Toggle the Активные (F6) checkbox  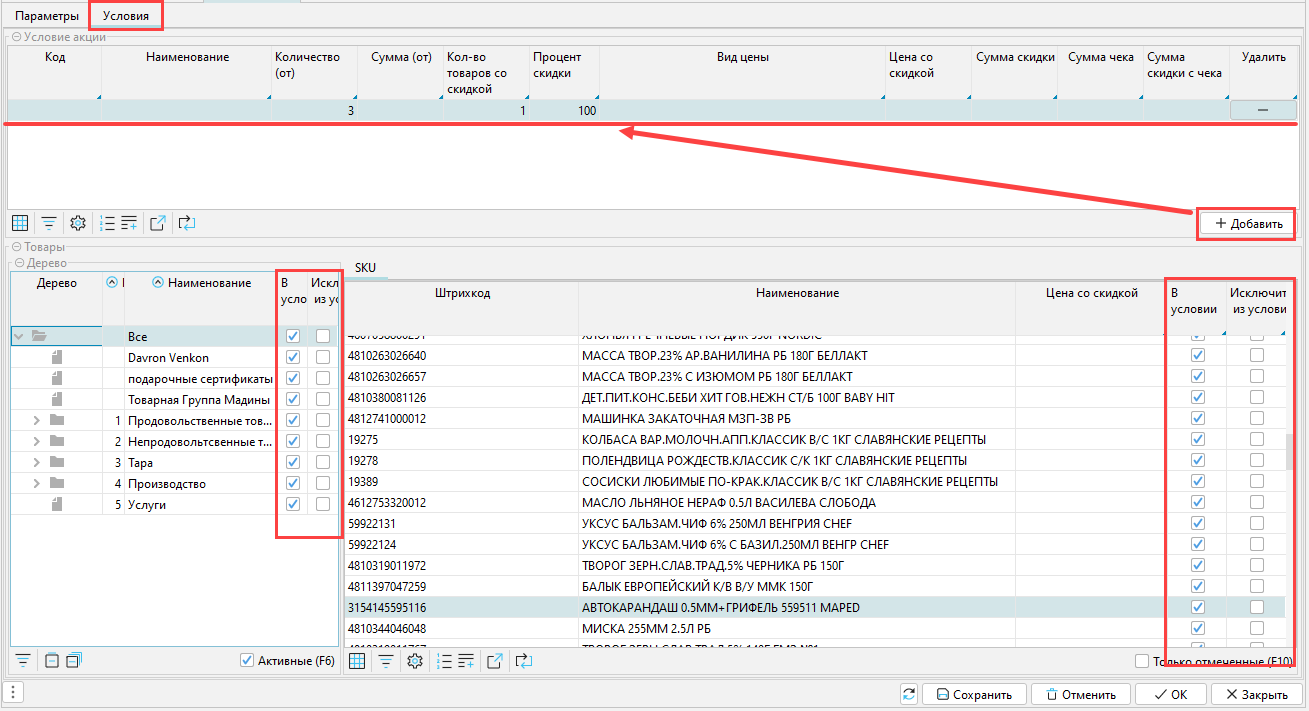point(247,661)
